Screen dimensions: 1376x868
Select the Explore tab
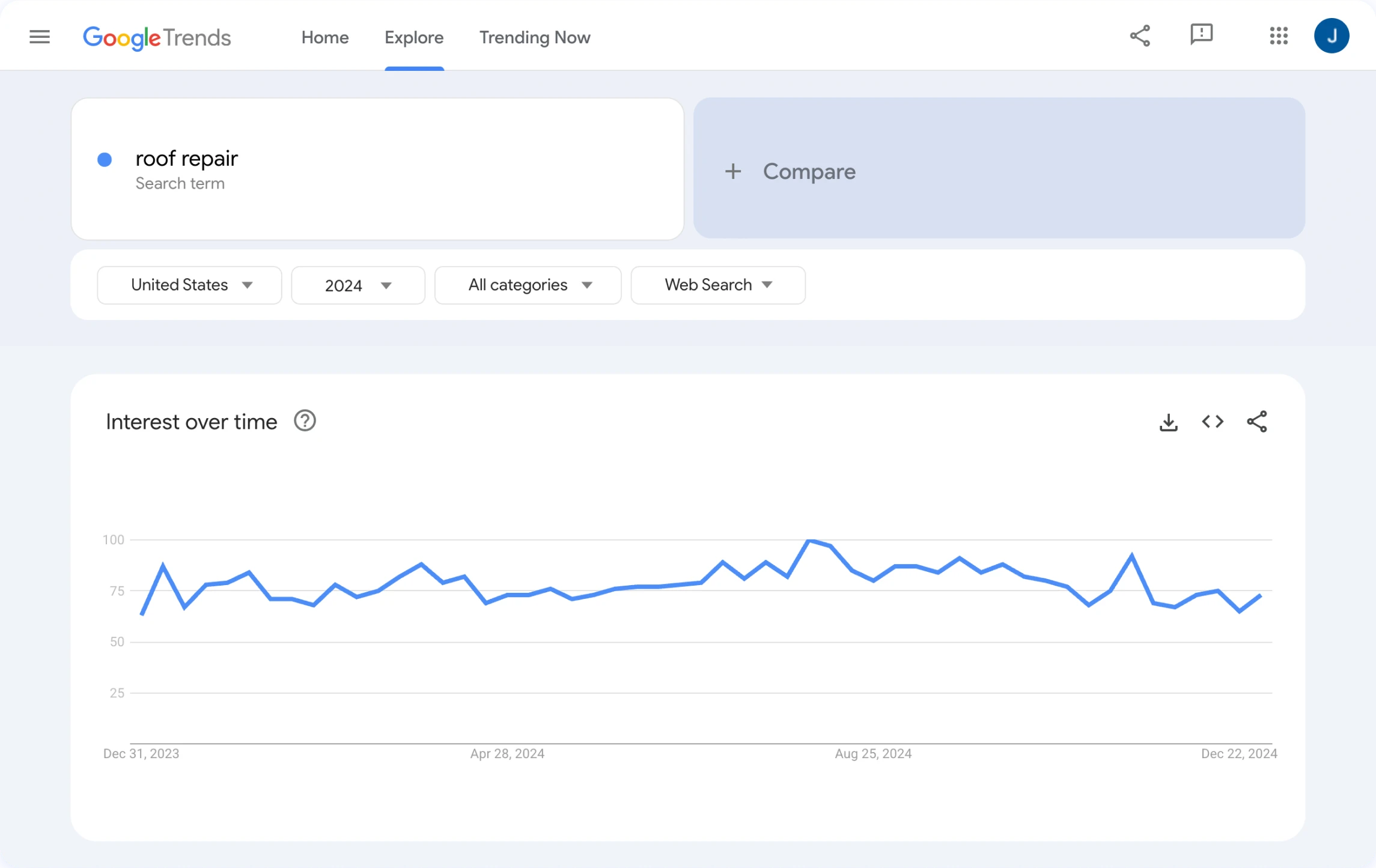(414, 37)
